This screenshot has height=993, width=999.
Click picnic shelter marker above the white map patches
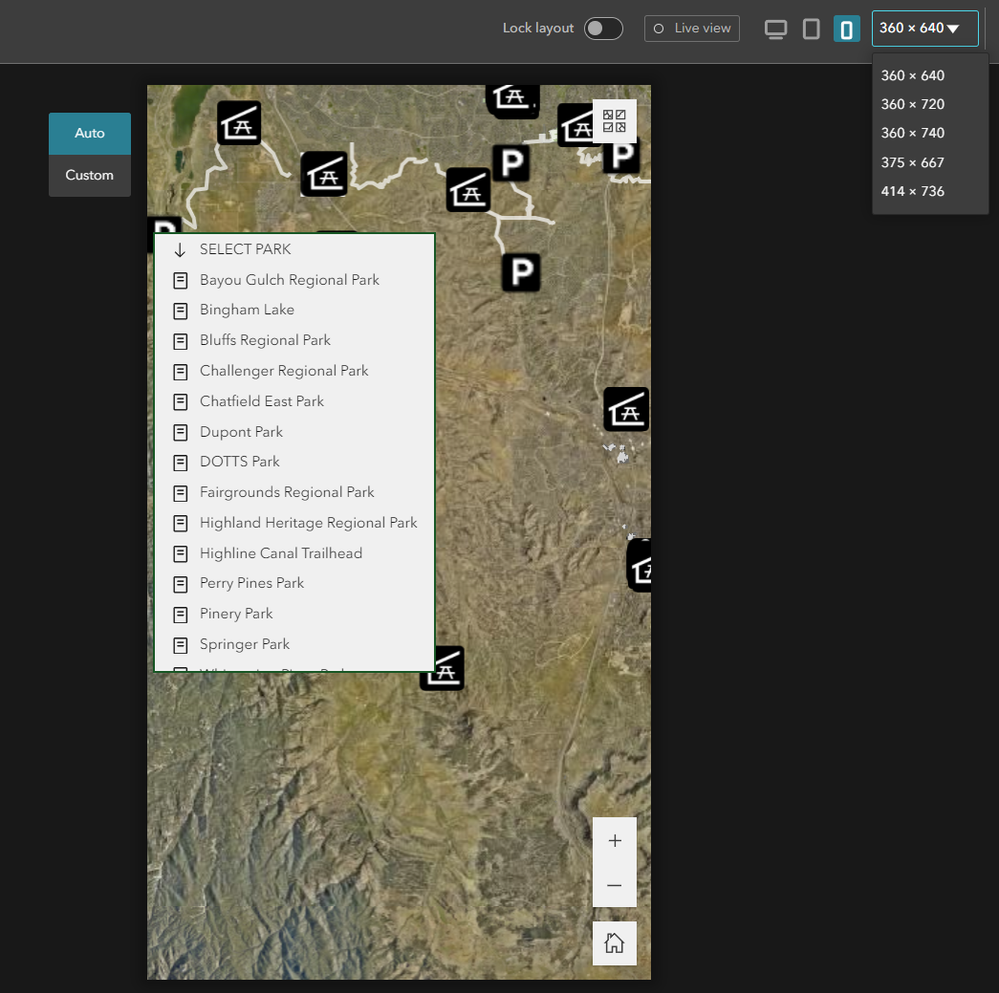coord(626,409)
